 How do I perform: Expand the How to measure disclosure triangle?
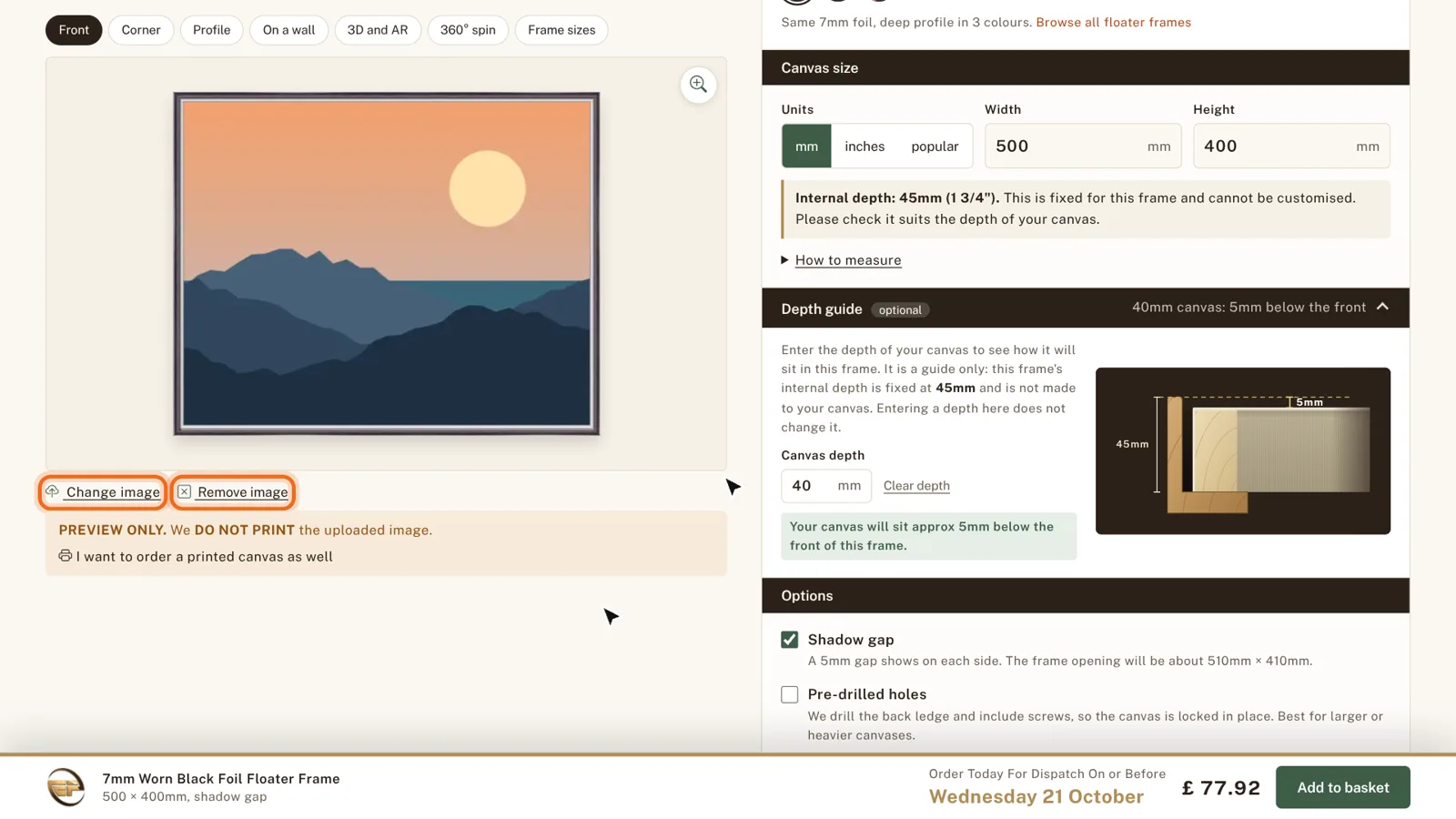(784, 260)
